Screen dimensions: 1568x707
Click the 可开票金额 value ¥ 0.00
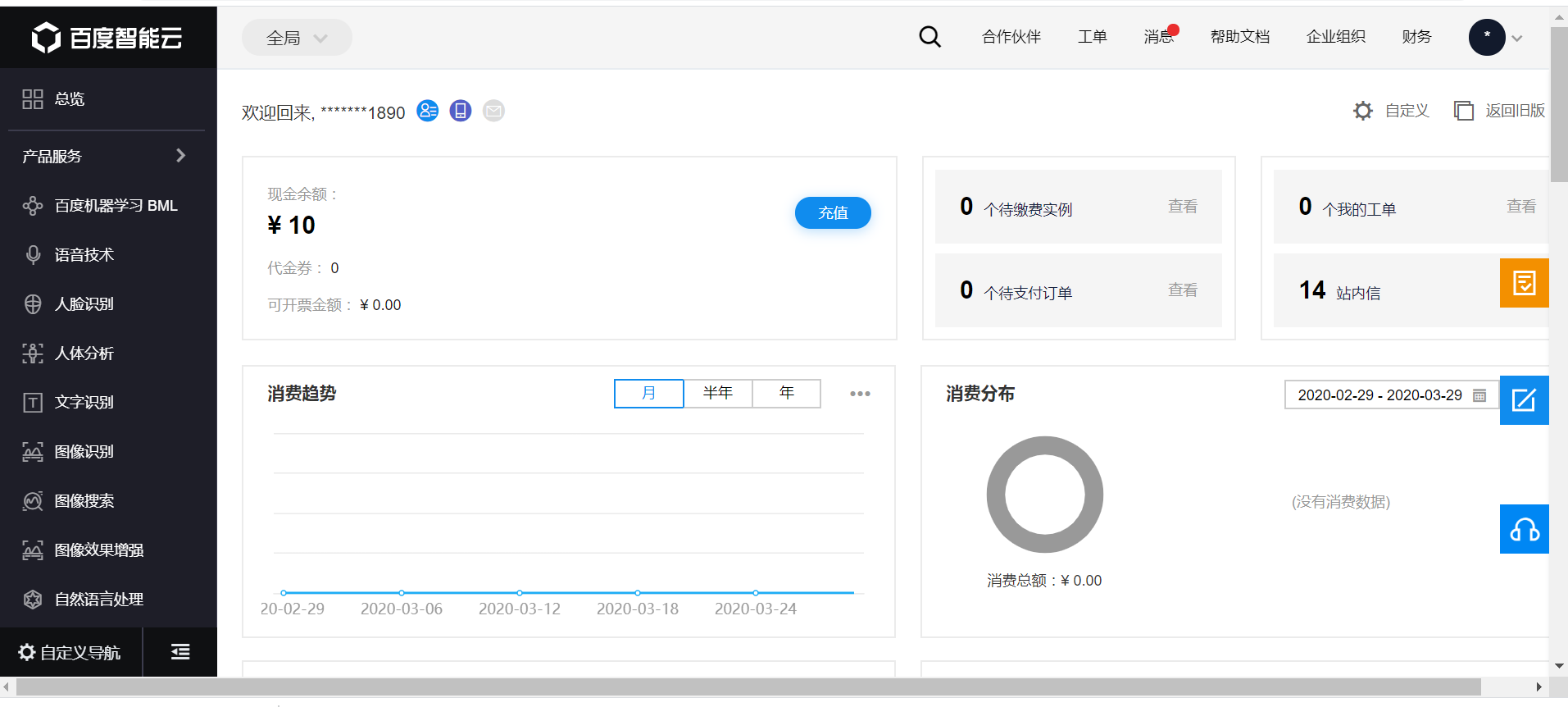pos(380,305)
